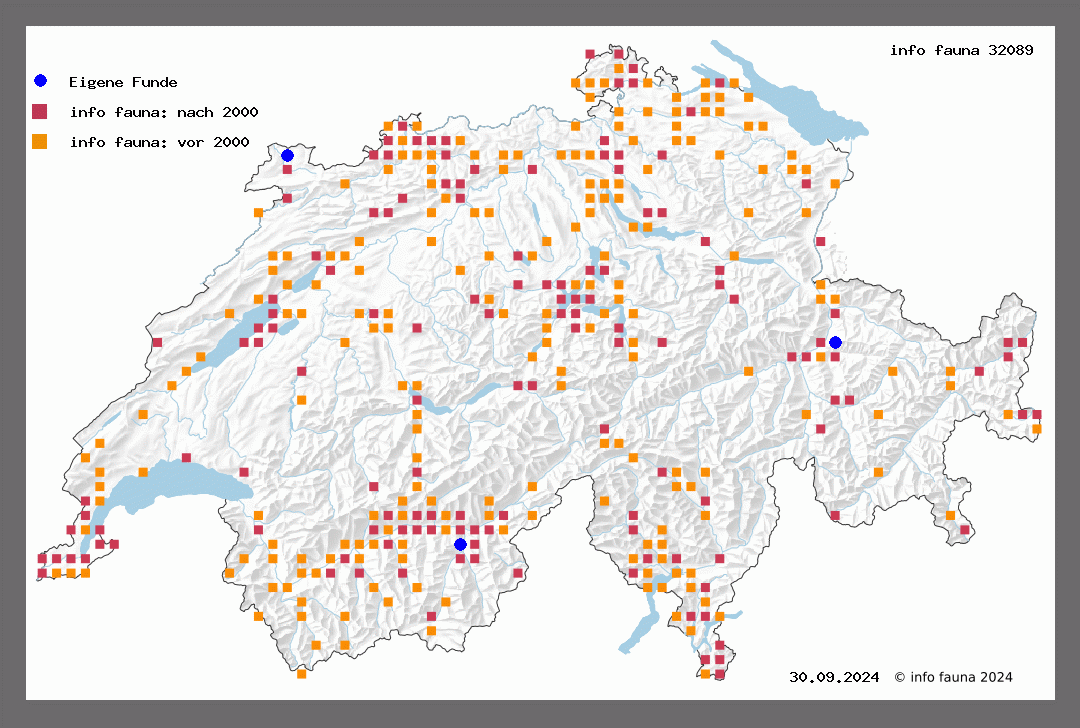Click the red square legend symbol
Viewport: 1080px width, 728px height.
40,111
